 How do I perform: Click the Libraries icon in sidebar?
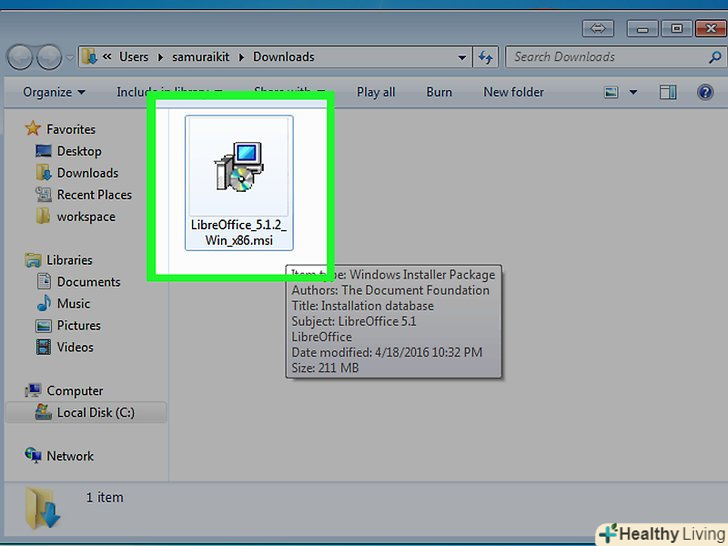pyautogui.click(x=32, y=260)
